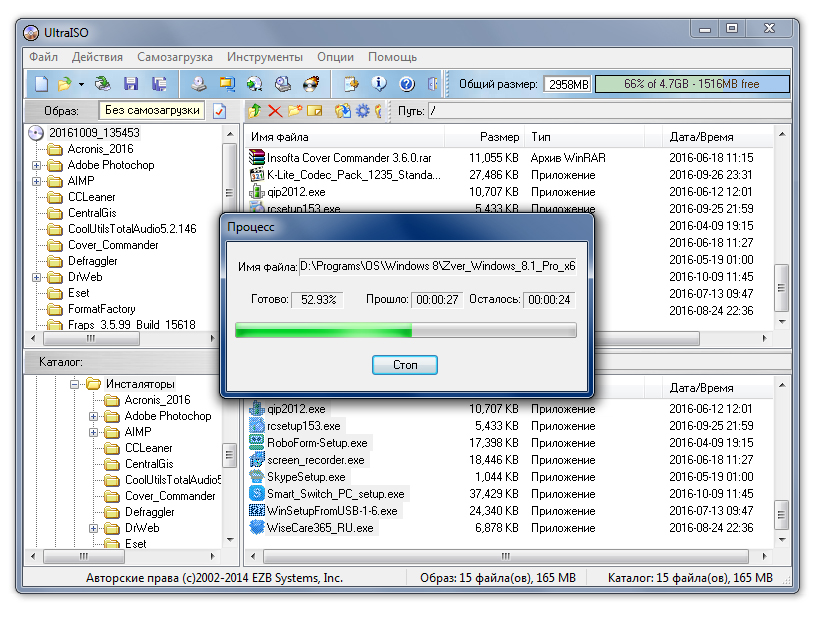
Task: Open the Опции menu
Action: click(335, 57)
